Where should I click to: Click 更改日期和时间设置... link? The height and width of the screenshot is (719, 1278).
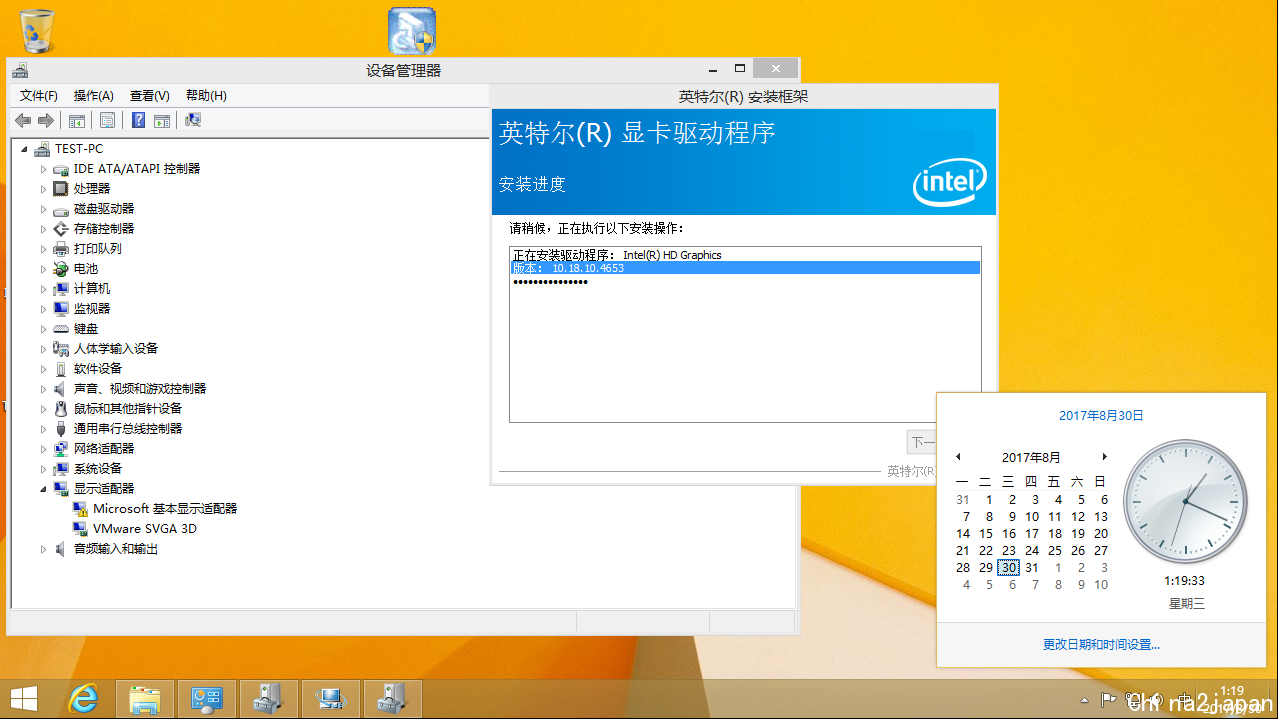tap(1101, 645)
